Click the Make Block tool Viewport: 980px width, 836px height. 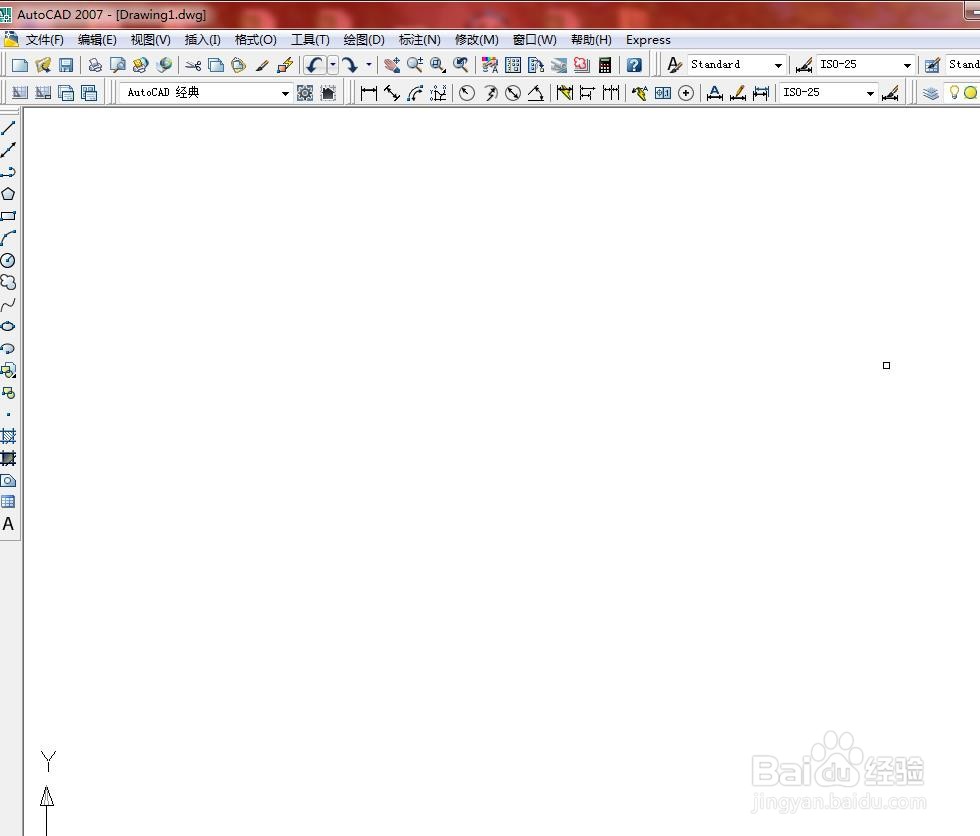tap(8, 392)
